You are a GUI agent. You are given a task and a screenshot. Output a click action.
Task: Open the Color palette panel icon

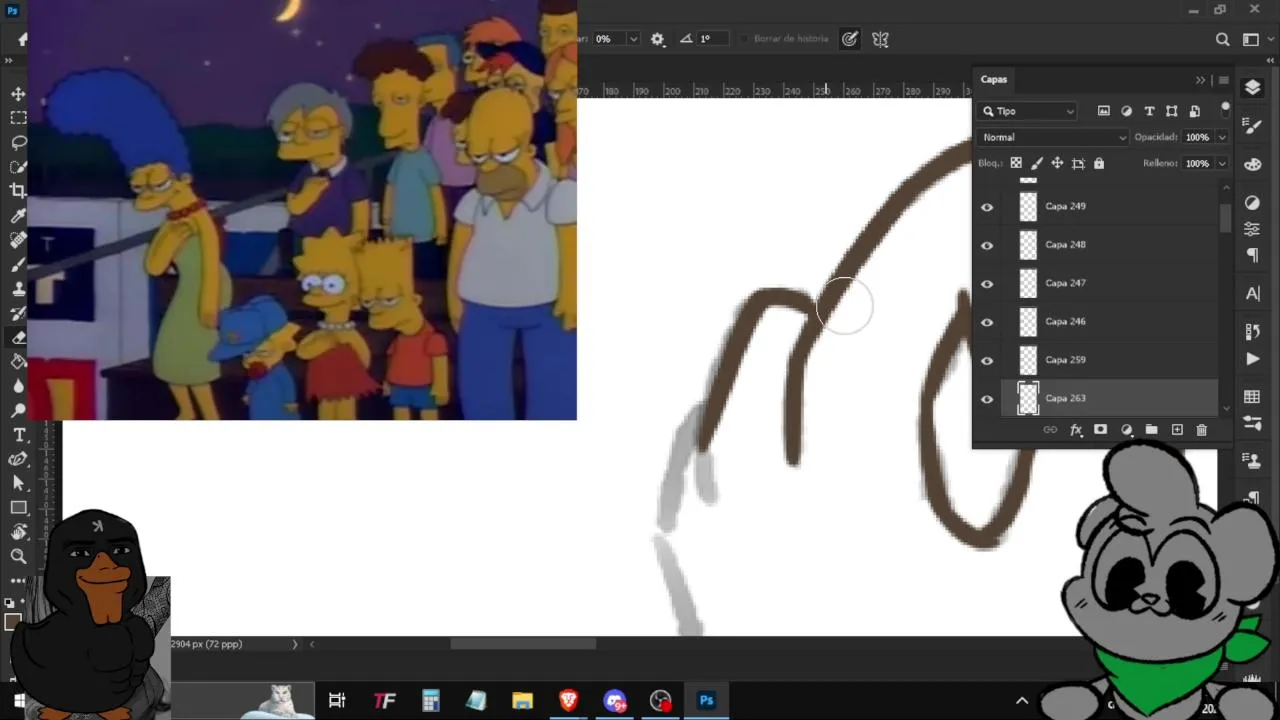point(1252,165)
